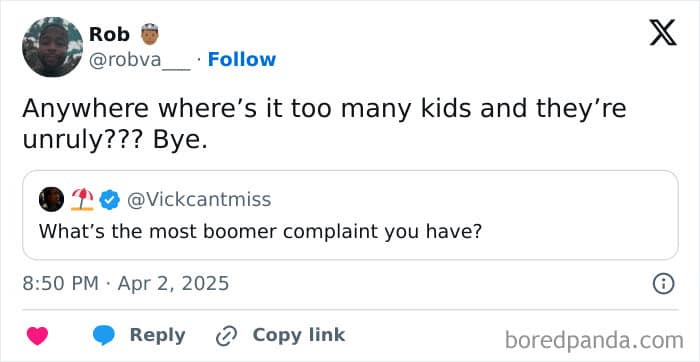Click the boredpanda.com watermark
Screen dimensions: 700x362
tap(594, 341)
